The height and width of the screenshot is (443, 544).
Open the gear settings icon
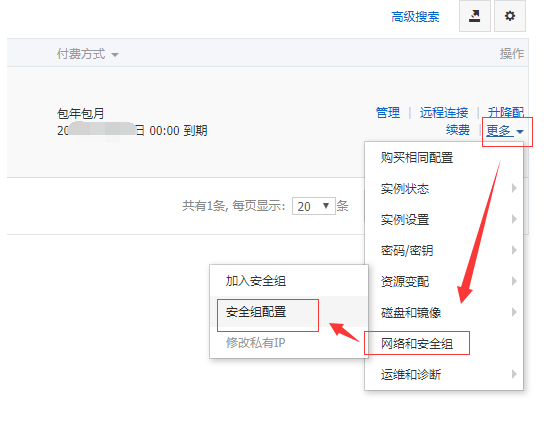tap(510, 16)
